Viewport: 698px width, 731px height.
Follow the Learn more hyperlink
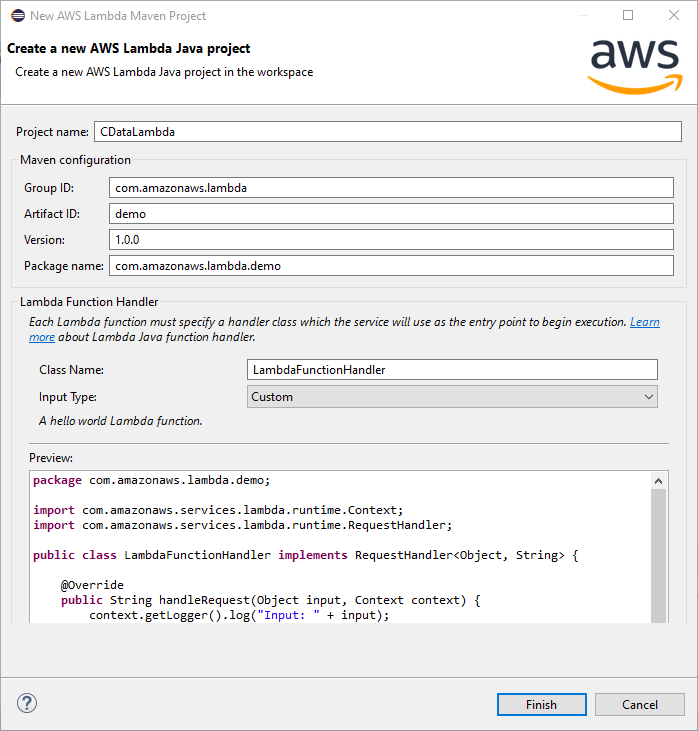[644, 322]
